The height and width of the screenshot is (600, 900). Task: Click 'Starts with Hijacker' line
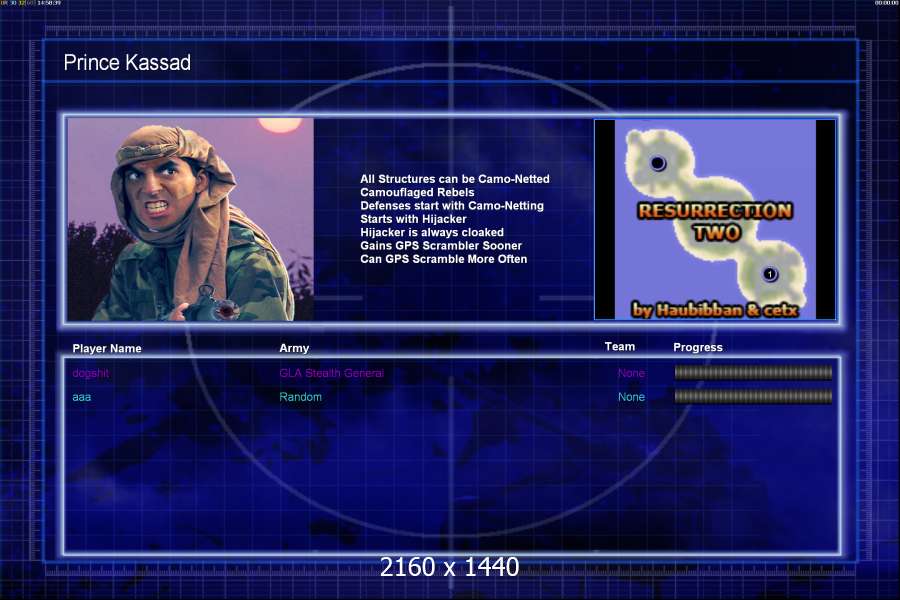click(x=413, y=219)
